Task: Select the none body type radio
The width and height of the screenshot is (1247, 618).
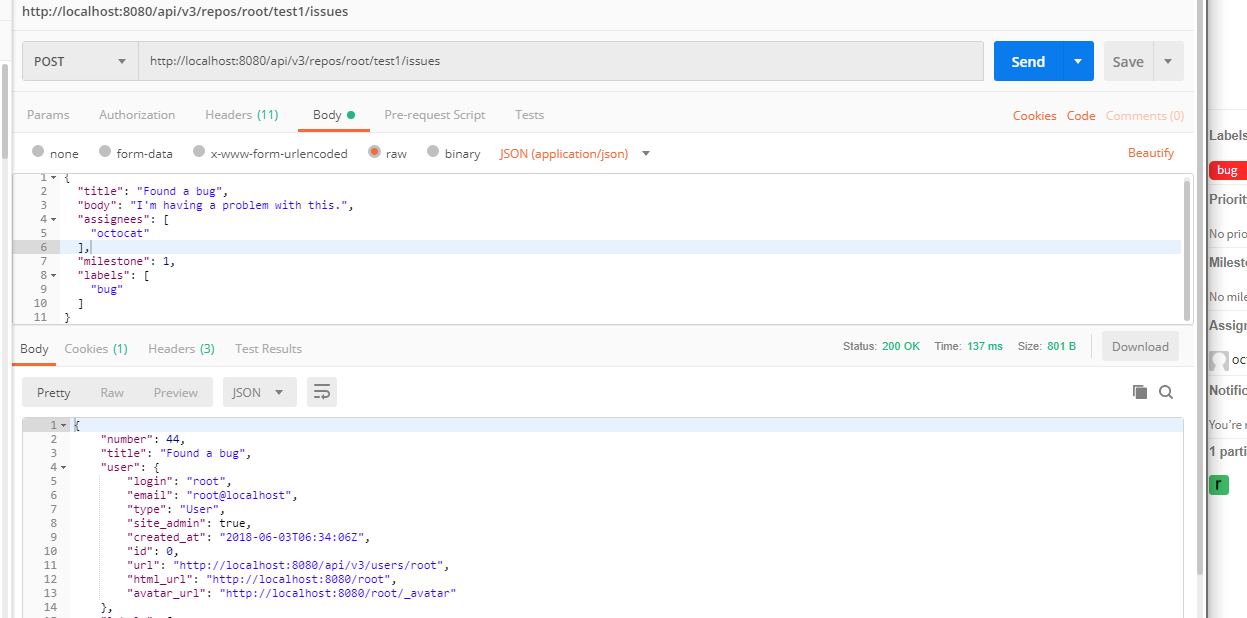Action: [x=38, y=152]
